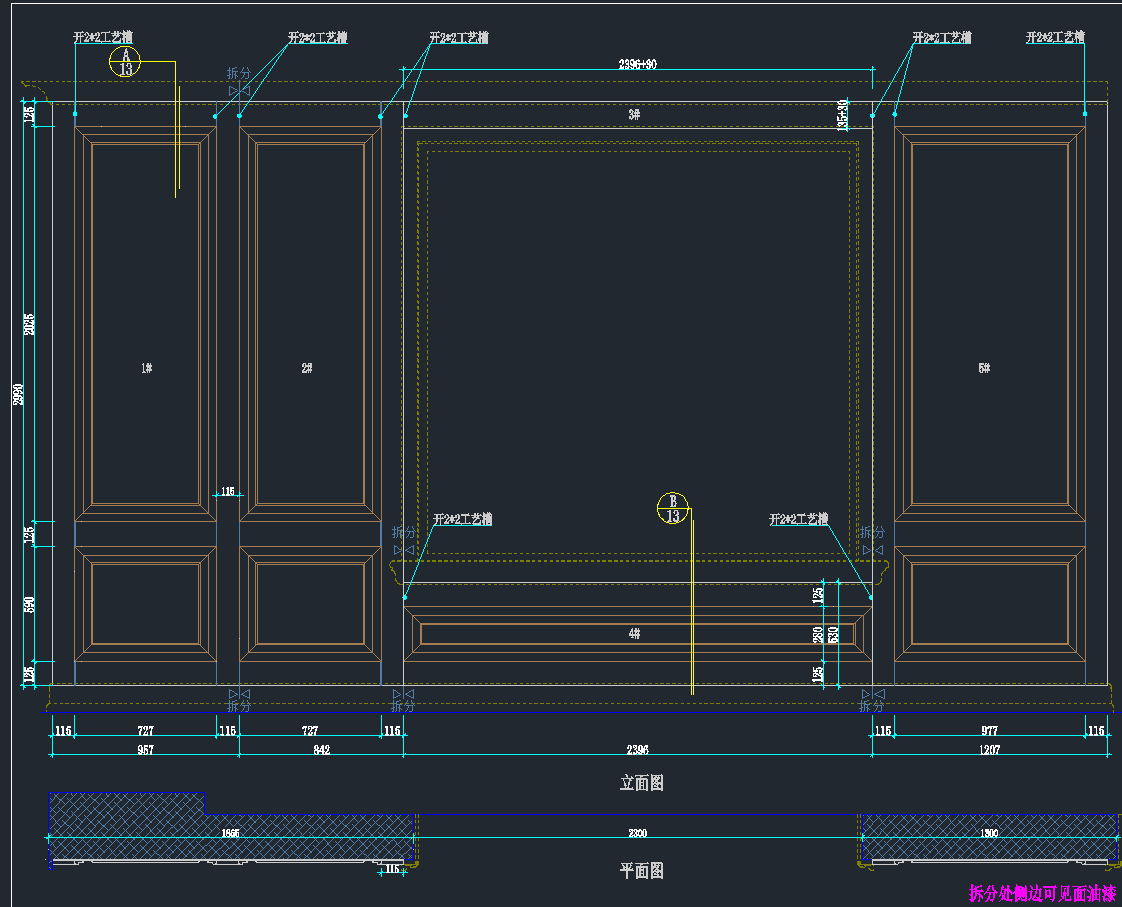This screenshot has width=1122, height=907.
Task: Select the 1207 horizontal dimension text
Action: [989, 749]
